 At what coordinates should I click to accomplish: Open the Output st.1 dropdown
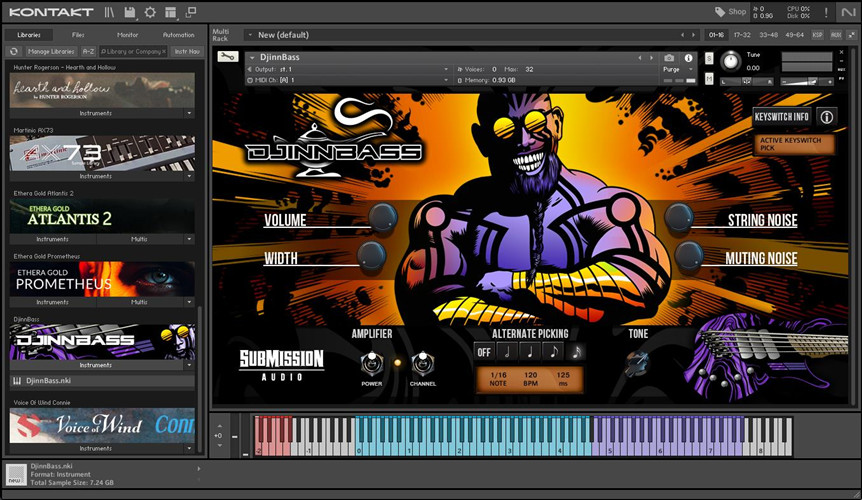tap(446, 69)
